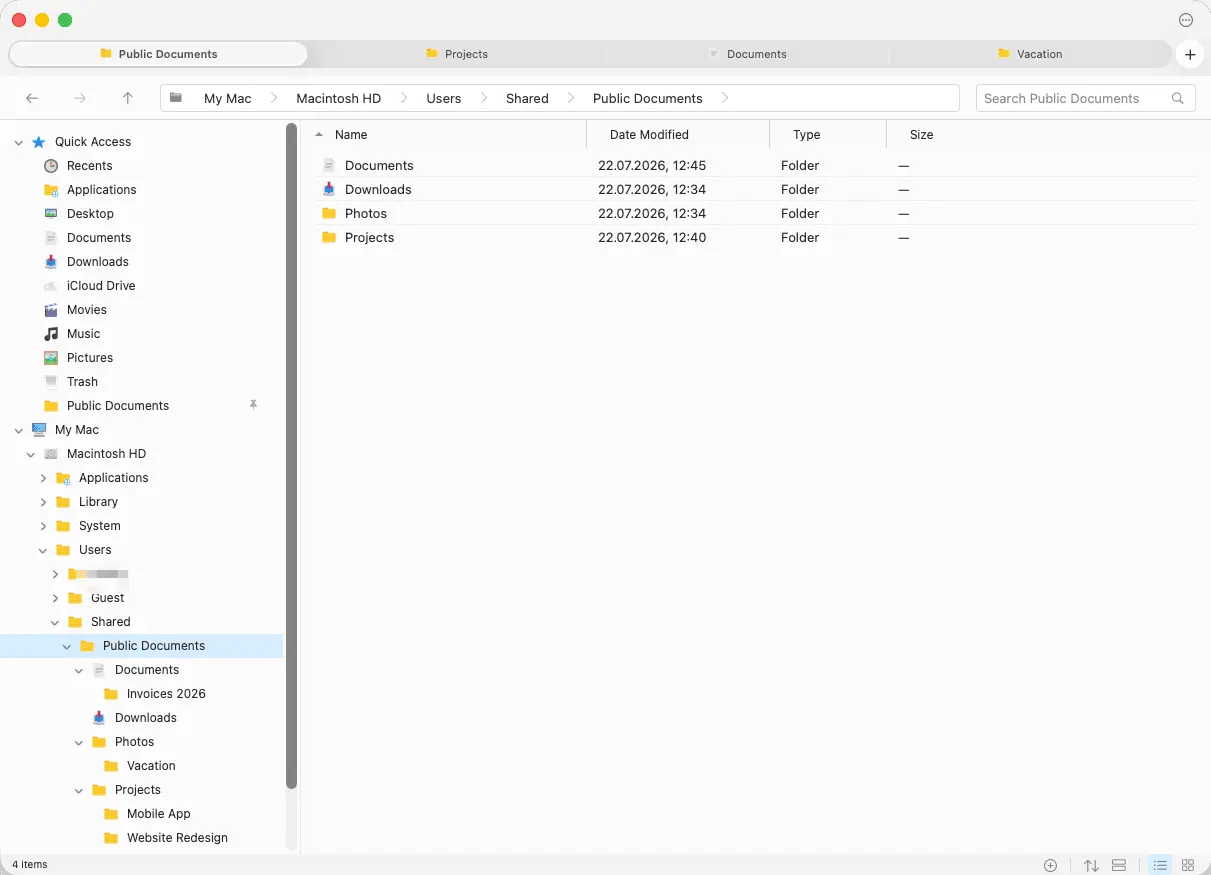The image size is (1211, 875).
Task: Switch to the Projects tab
Action: tap(456, 54)
